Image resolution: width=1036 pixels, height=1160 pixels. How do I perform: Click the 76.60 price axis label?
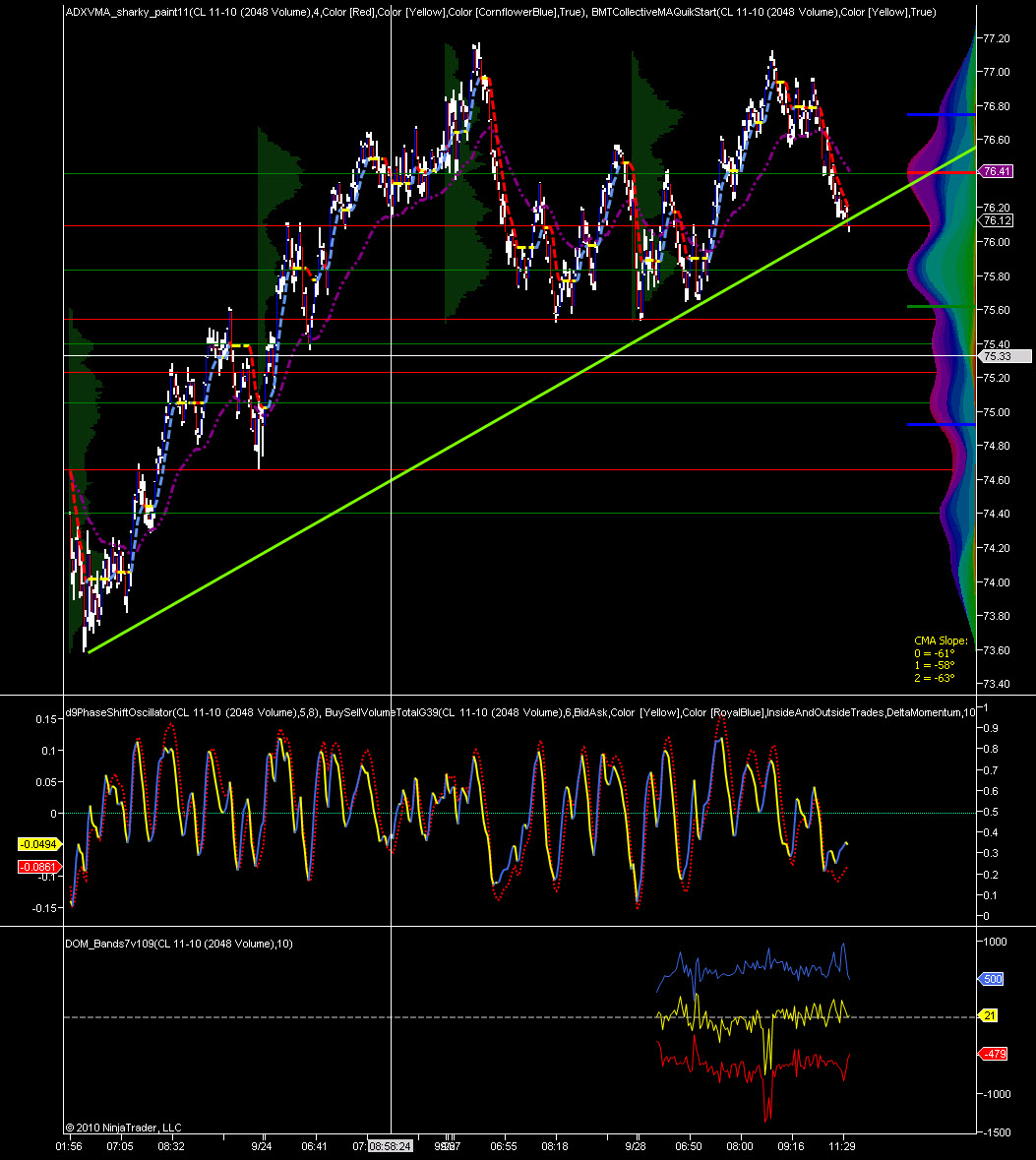996,140
